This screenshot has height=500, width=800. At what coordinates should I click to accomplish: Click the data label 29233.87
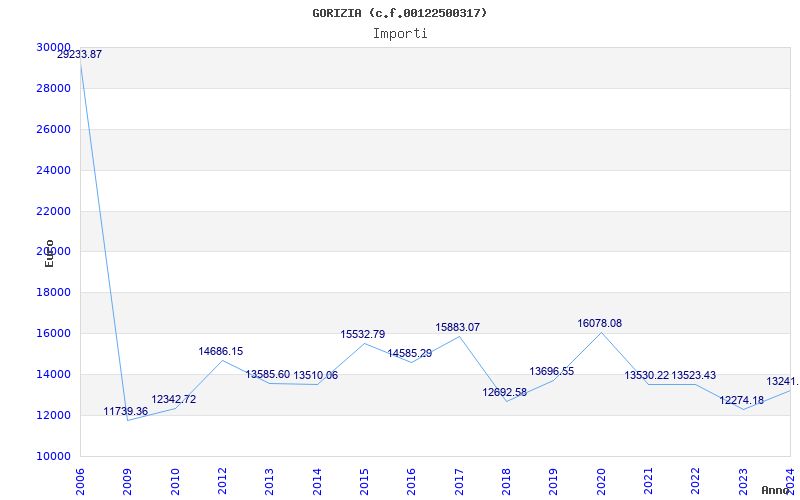79,54
